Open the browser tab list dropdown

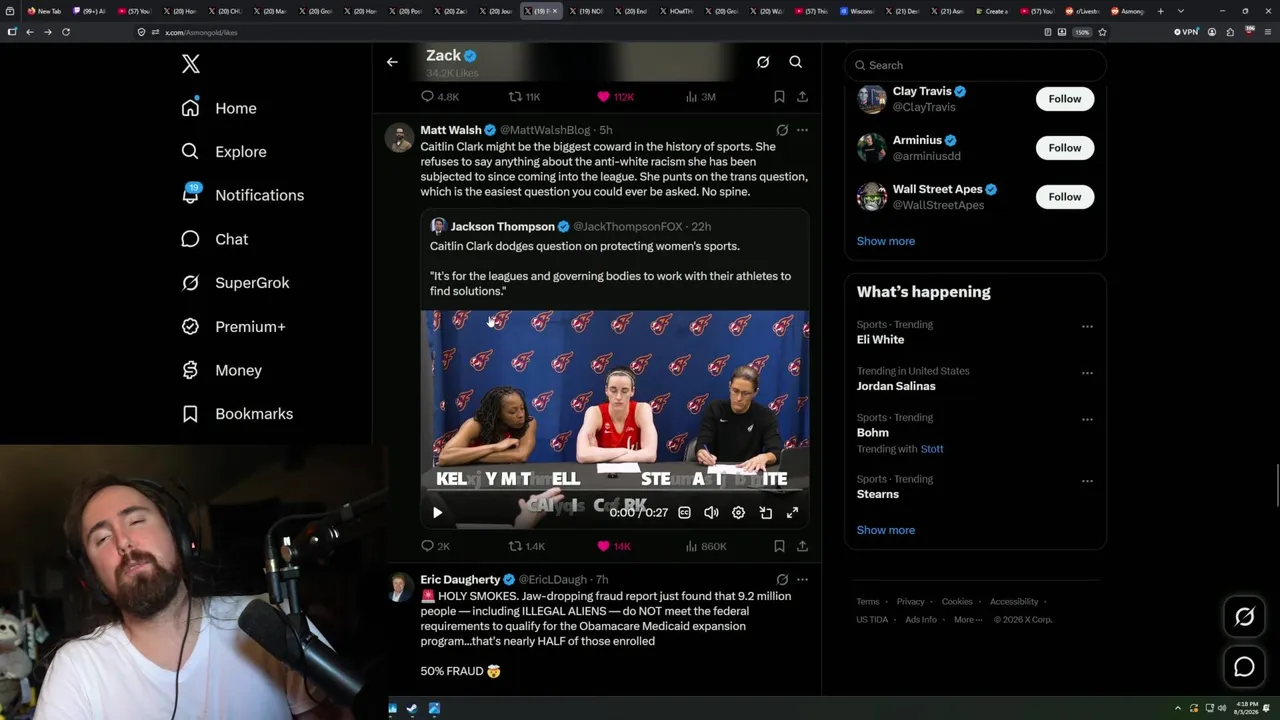pos(1181,11)
